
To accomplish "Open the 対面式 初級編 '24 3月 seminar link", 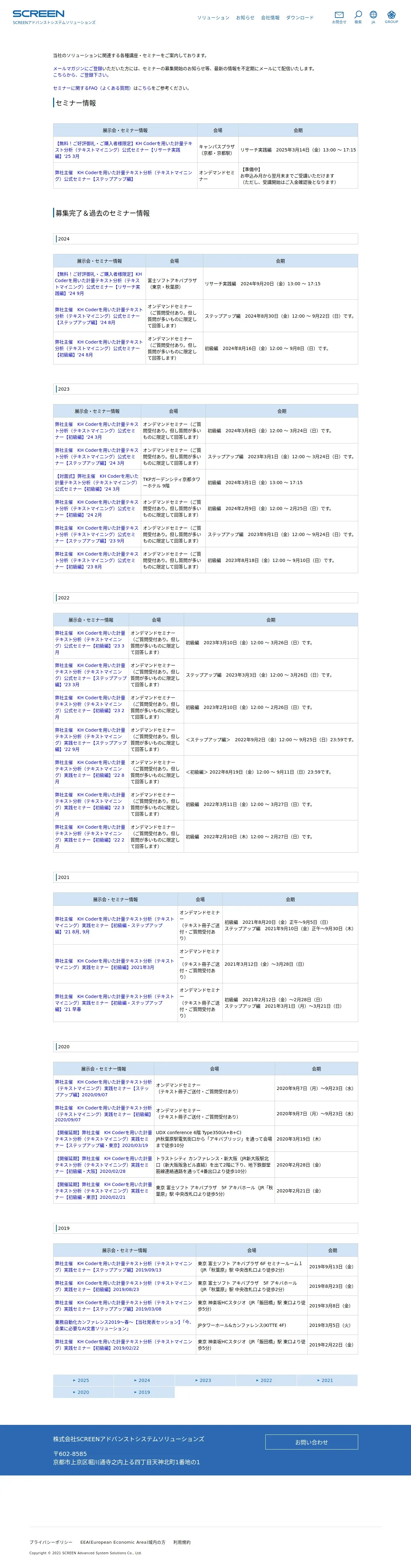I will pyautogui.click(x=97, y=483).
